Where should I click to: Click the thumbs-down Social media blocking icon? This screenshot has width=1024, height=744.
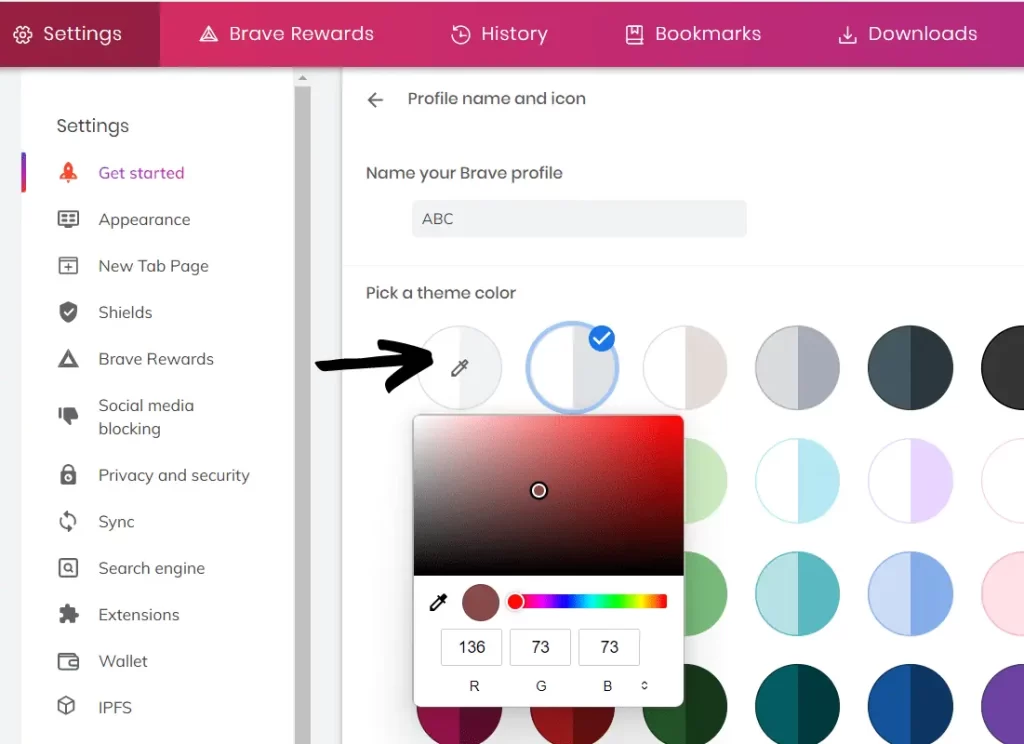(68, 415)
